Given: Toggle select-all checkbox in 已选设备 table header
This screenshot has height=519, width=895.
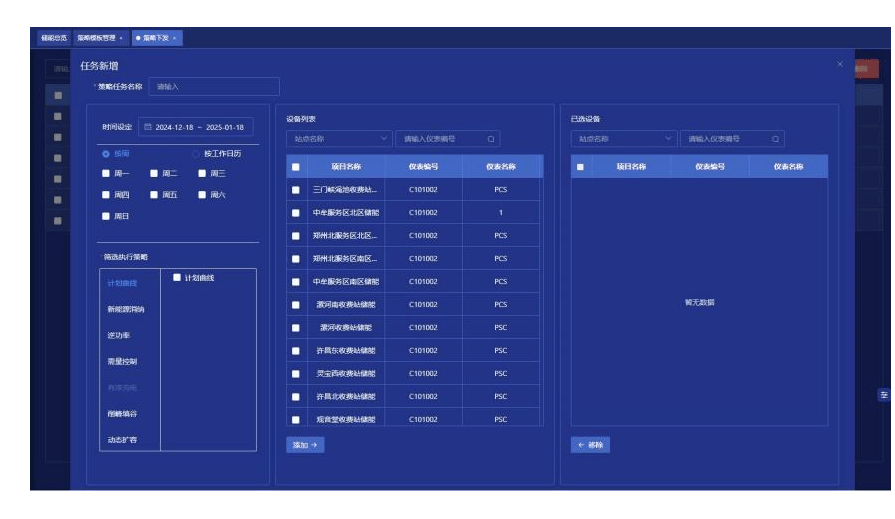Looking at the screenshot, I should (580, 167).
